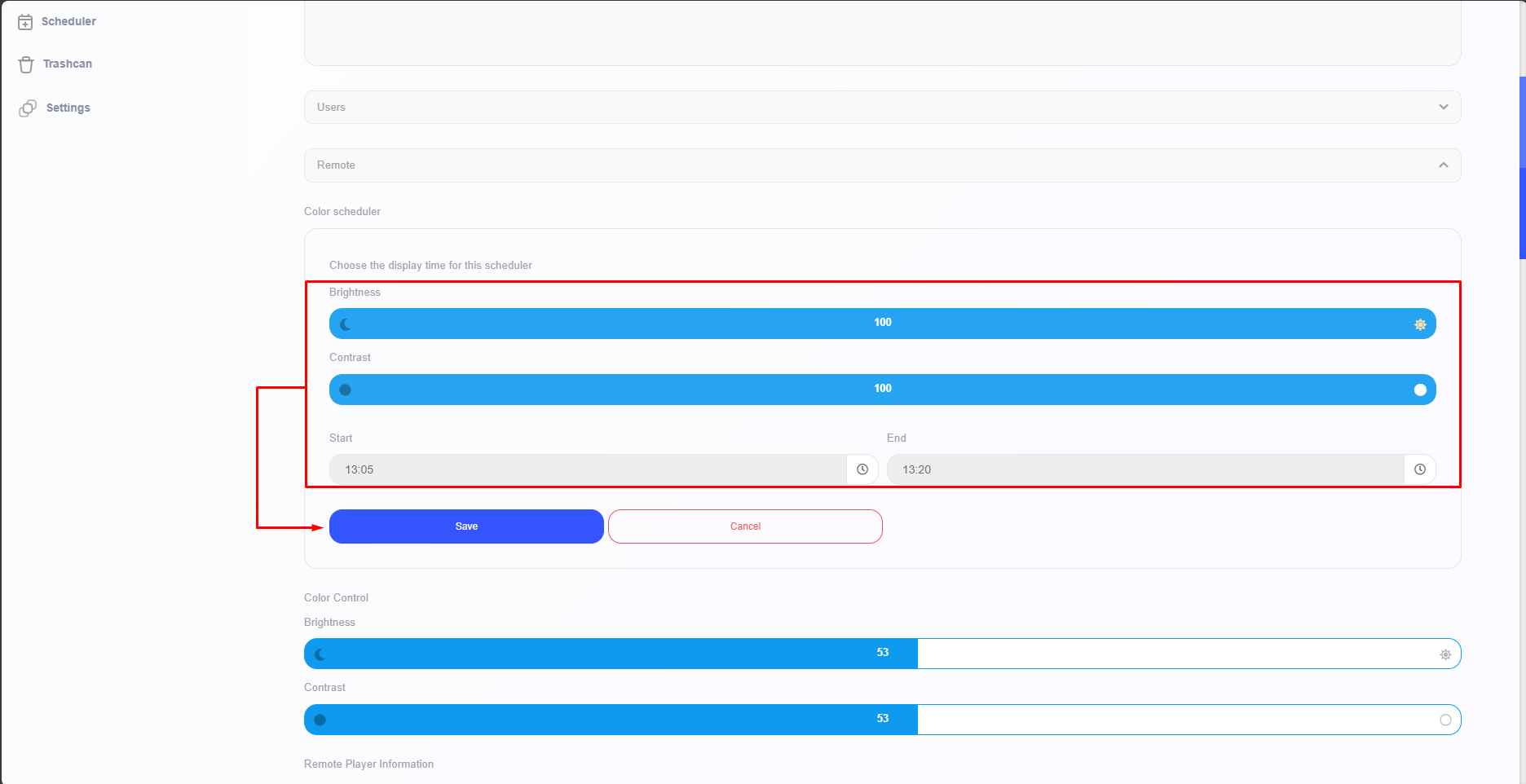
Task: Click sun icon on Color Control Brightness slider
Action: [1445, 654]
